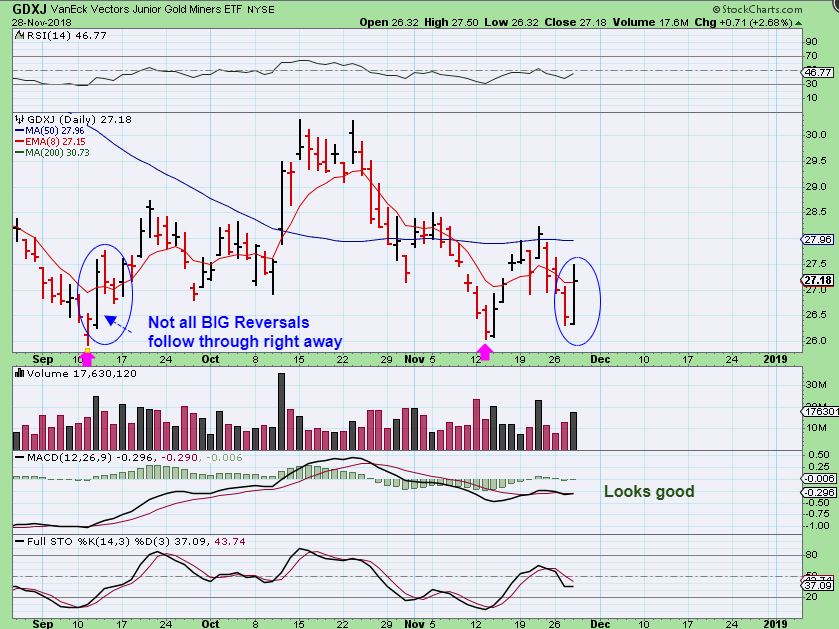
Task: Click the green MA(200) legend line marker
Action: (x=20, y=152)
